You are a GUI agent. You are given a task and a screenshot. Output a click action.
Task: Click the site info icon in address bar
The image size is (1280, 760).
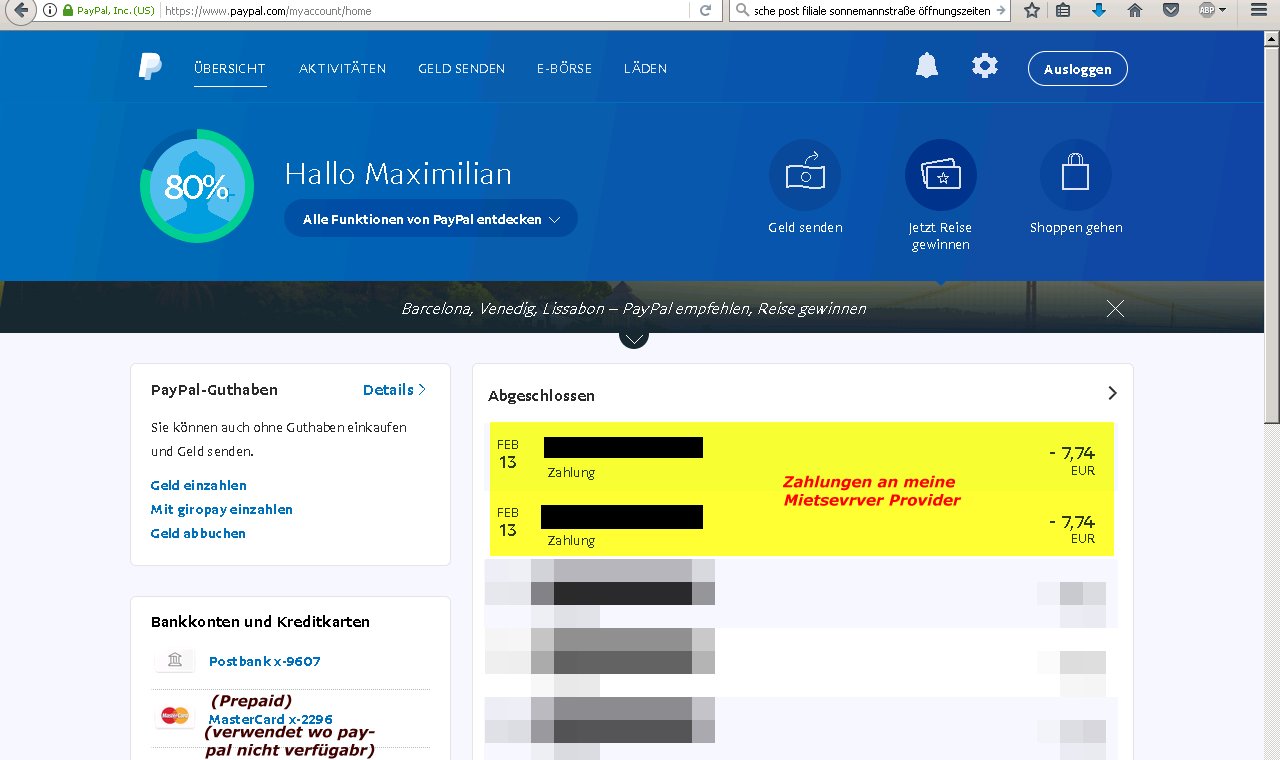click(x=50, y=10)
